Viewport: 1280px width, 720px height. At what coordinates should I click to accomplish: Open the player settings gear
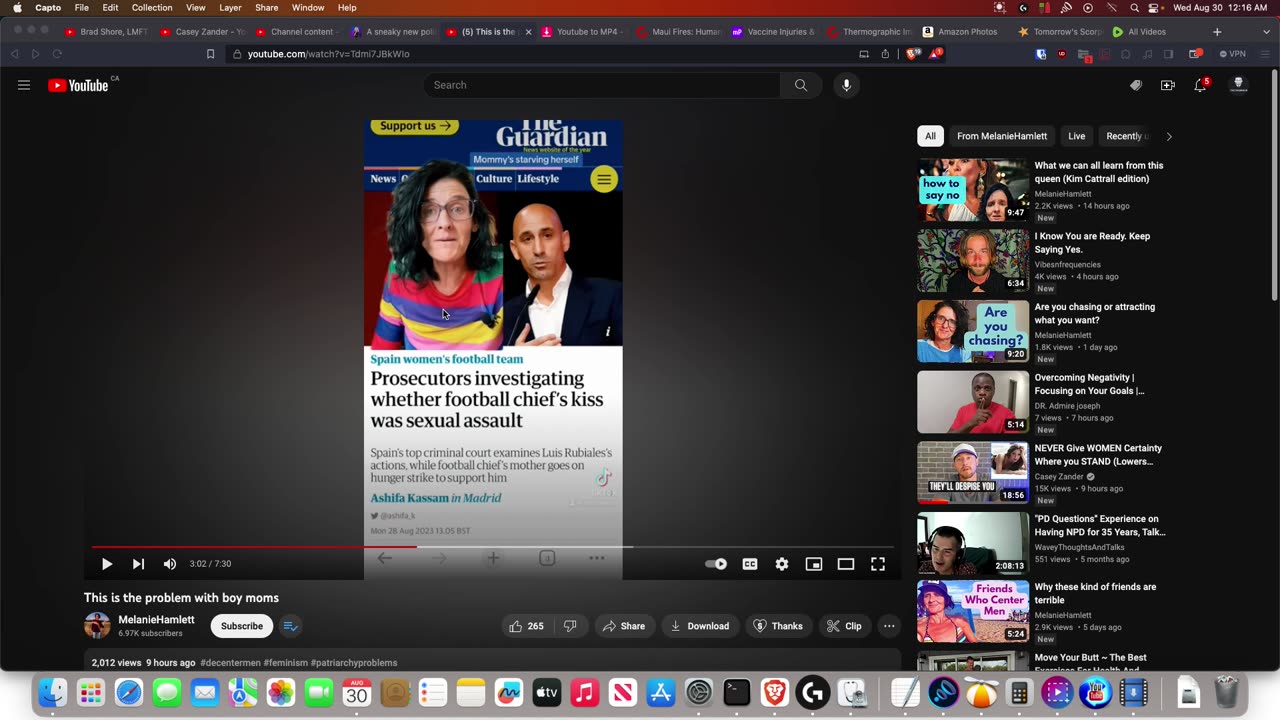[x=782, y=564]
